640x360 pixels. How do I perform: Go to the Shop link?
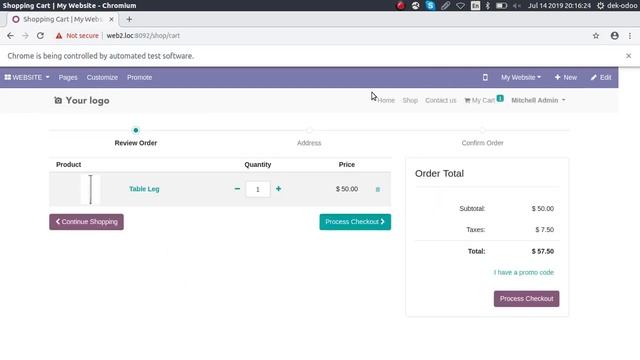pyautogui.click(x=410, y=100)
